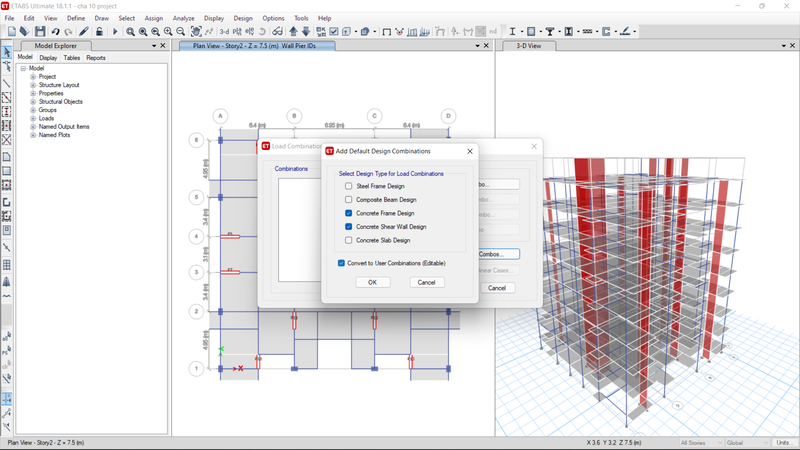Open the Units dropdown in status bar
This screenshot has height=450, width=800.
[784, 443]
